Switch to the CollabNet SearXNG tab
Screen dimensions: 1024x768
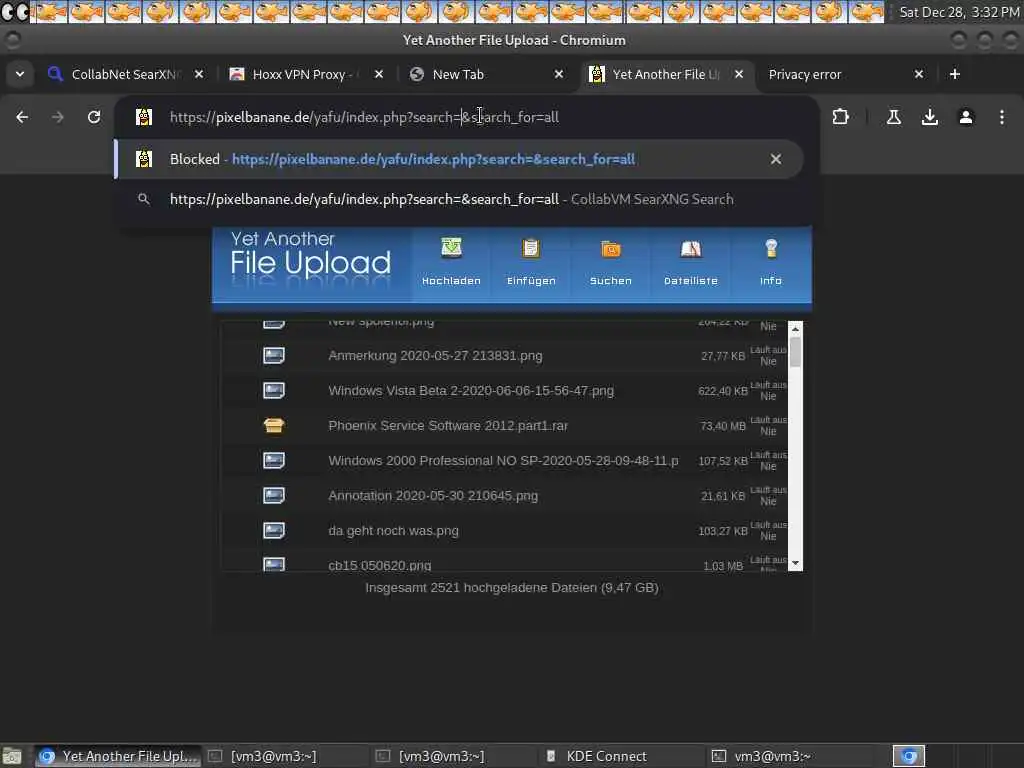point(124,74)
